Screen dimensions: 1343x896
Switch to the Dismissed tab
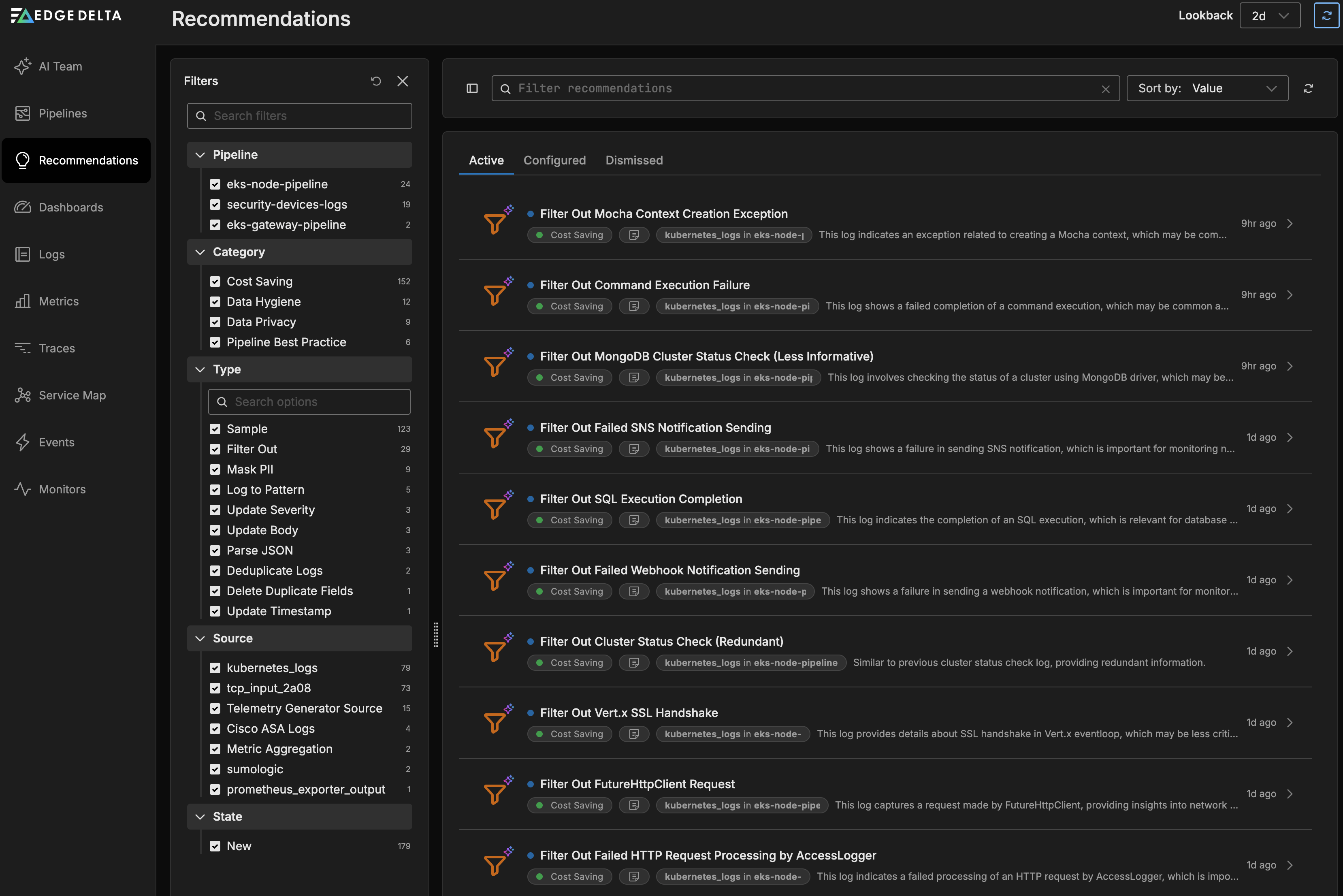point(633,160)
